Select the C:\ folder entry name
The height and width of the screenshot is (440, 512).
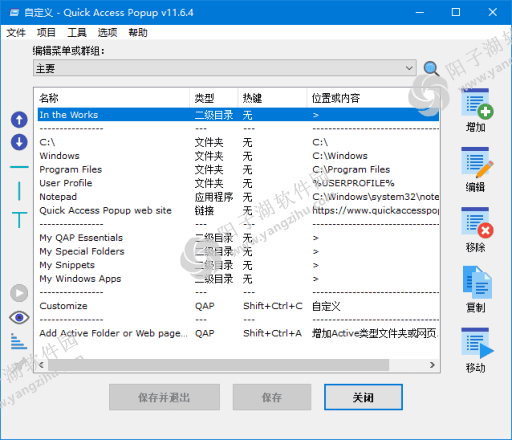point(47,142)
